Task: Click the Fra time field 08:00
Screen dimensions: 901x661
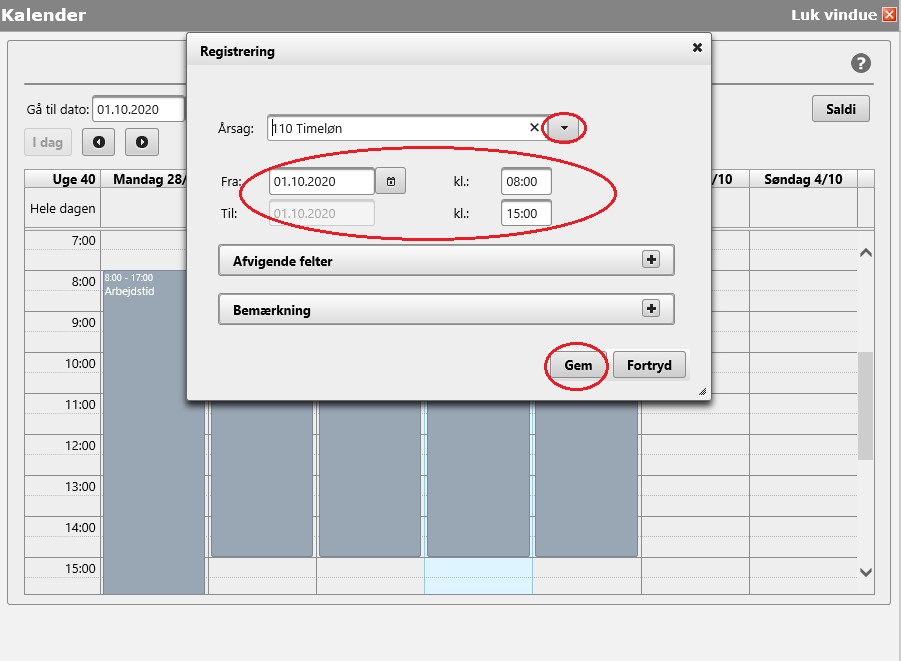Action: pyautogui.click(x=526, y=181)
